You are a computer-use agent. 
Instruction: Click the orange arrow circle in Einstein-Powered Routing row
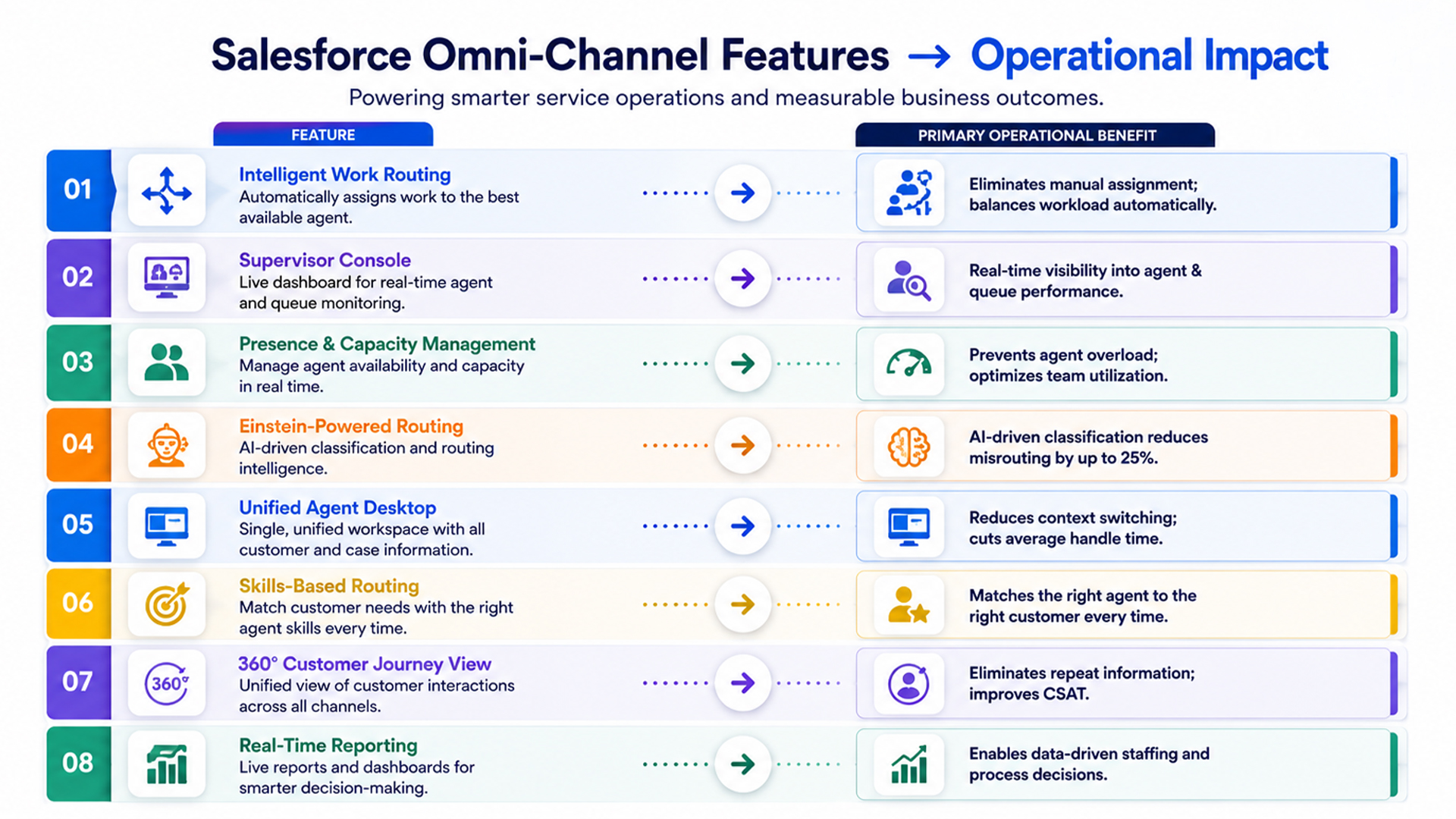pyautogui.click(x=743, y=445)
